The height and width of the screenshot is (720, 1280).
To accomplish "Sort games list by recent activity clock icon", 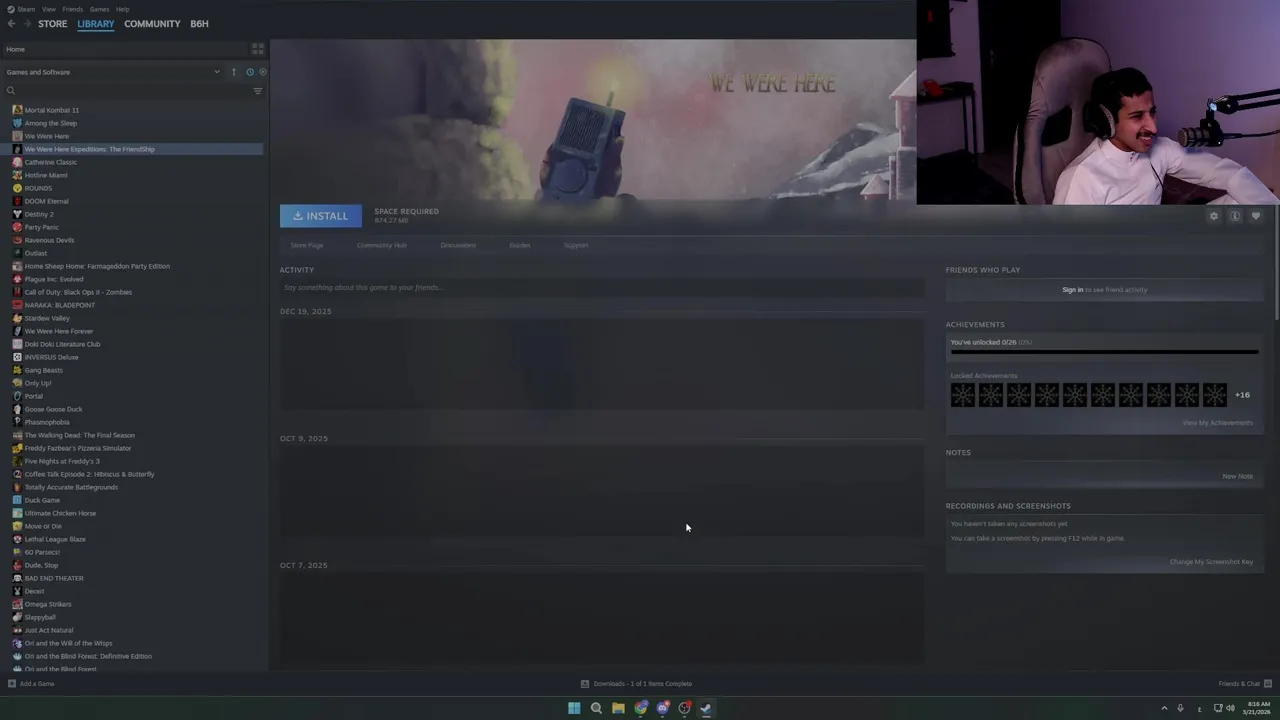I will [x=249, y=72].
